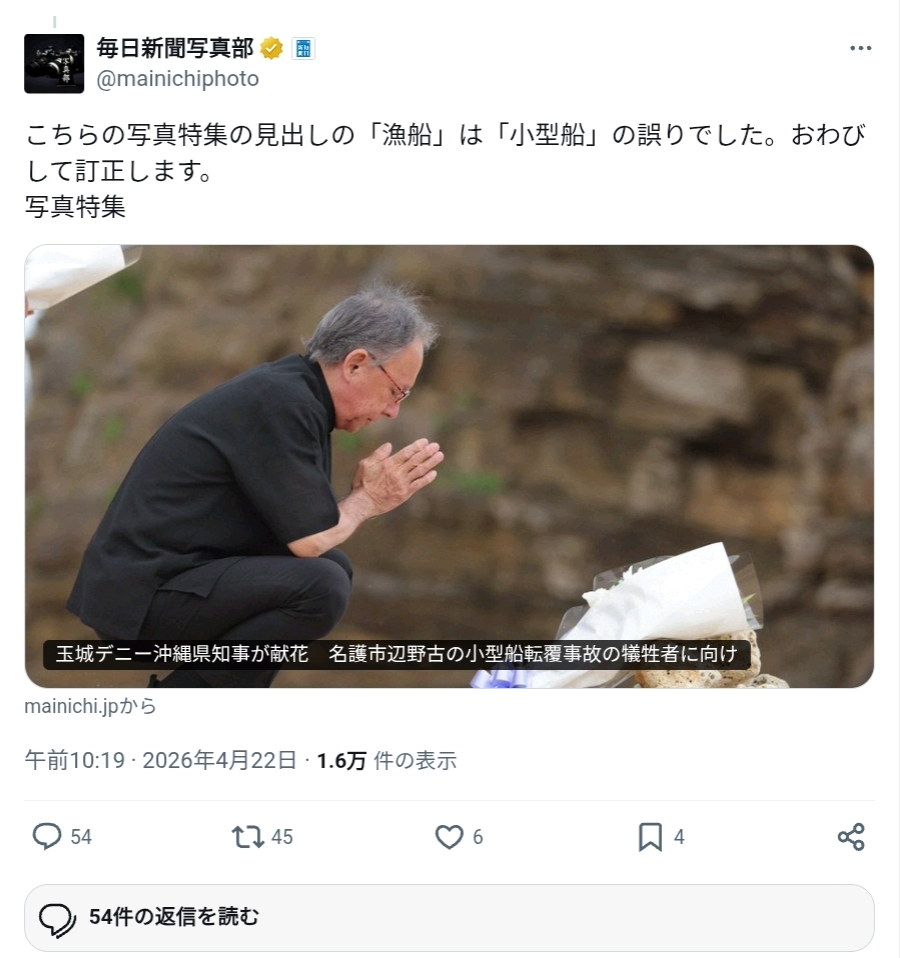Click the card headline about 玉城デニー沖縄県知事
Screen dimensions: 901x958
(396, 654)
